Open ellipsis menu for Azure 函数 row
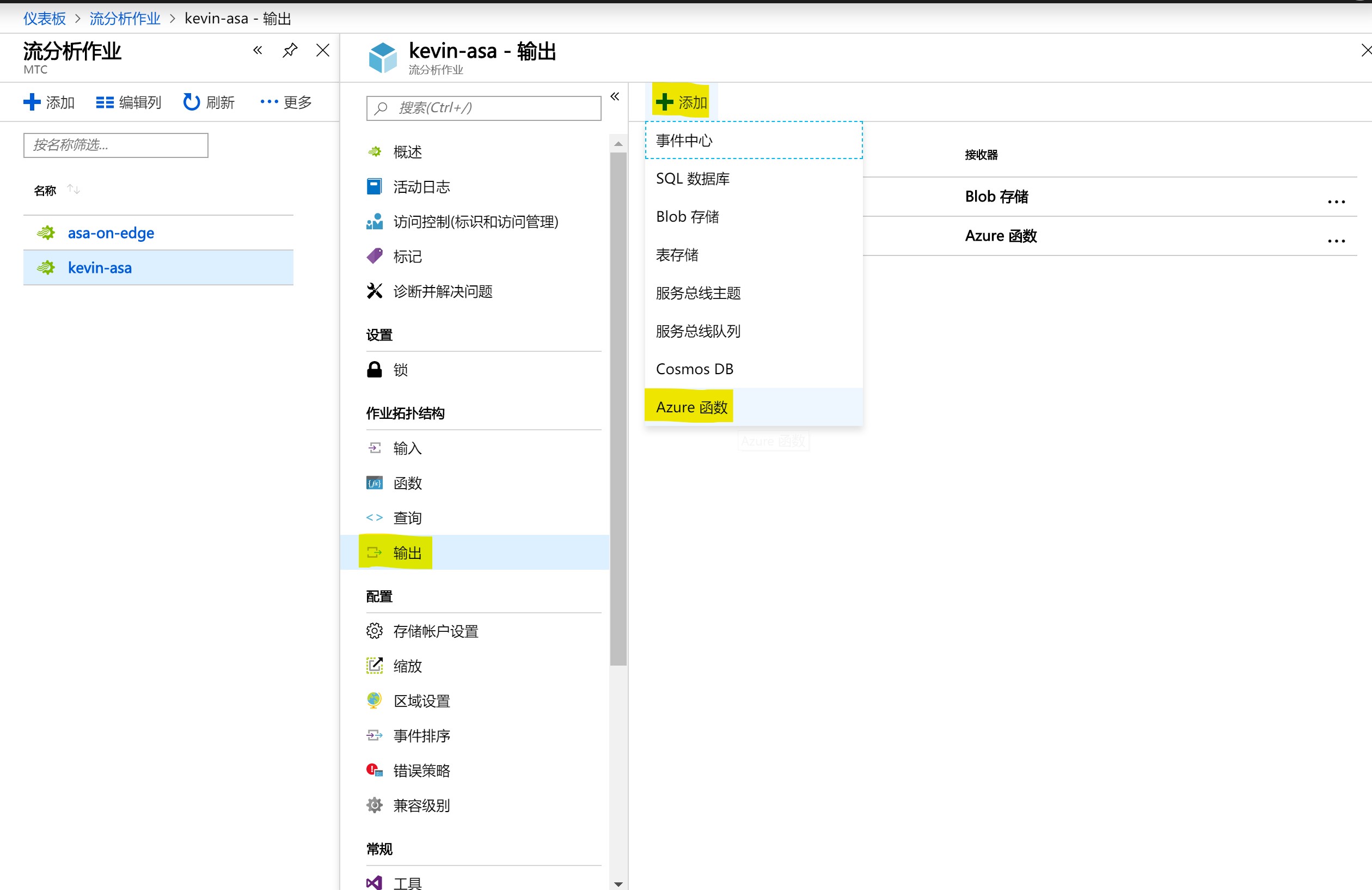The width and height of the screenshot is (1372, 890). 1336,241
